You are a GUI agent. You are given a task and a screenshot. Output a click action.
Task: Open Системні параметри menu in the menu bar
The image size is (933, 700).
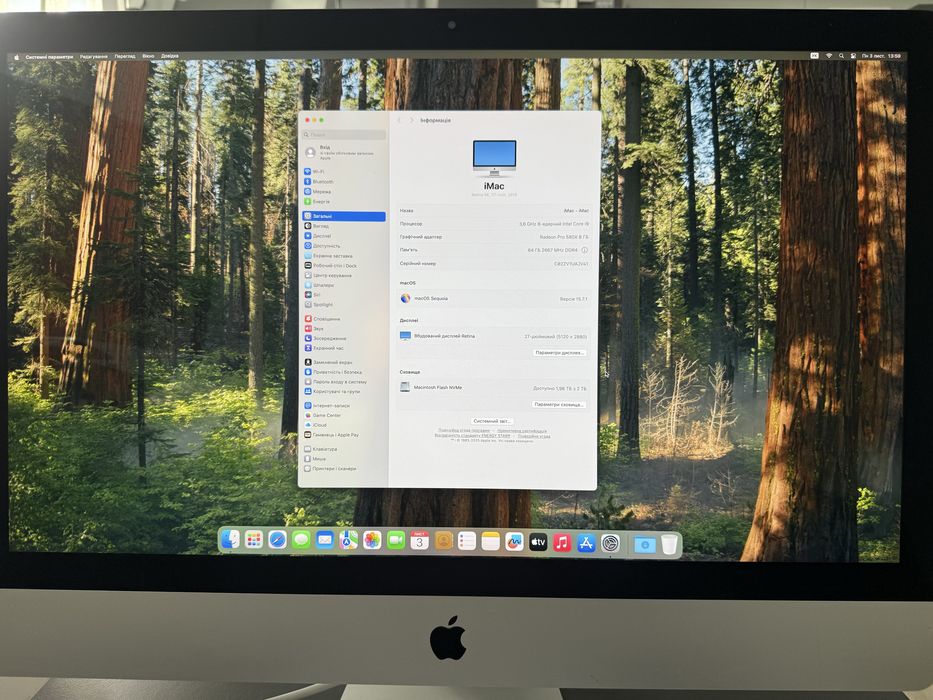[49, 57]
